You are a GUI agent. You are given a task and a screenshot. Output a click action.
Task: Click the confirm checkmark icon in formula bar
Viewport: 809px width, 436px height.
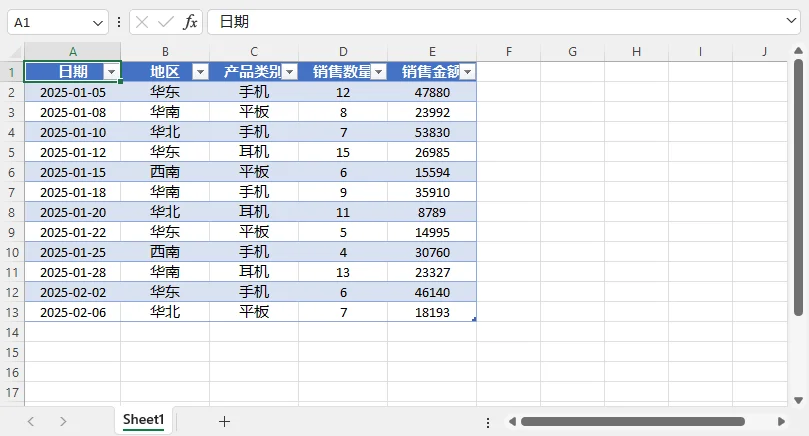click(x=166, y=22)
